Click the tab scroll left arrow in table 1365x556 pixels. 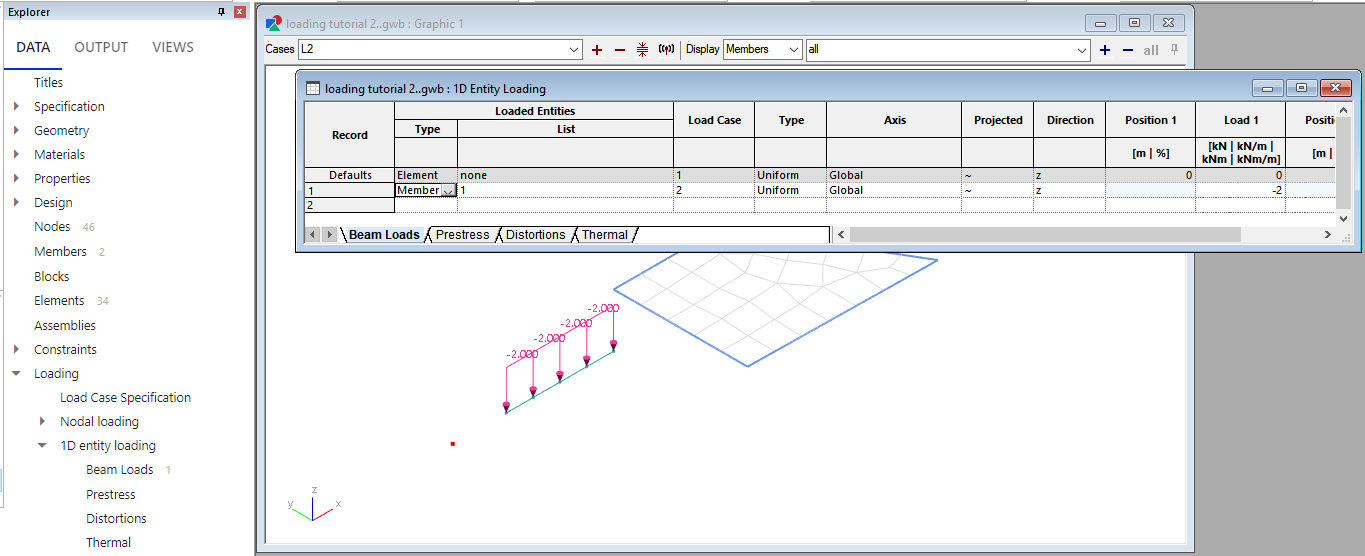[313, 234]
